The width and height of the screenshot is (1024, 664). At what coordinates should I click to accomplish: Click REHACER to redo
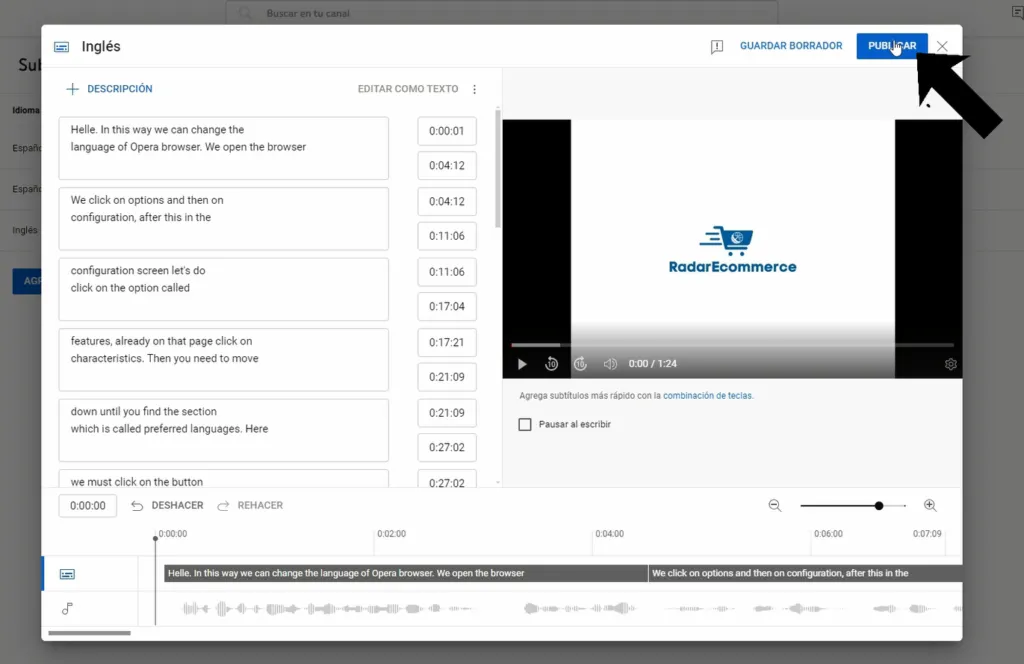[260, 505]
